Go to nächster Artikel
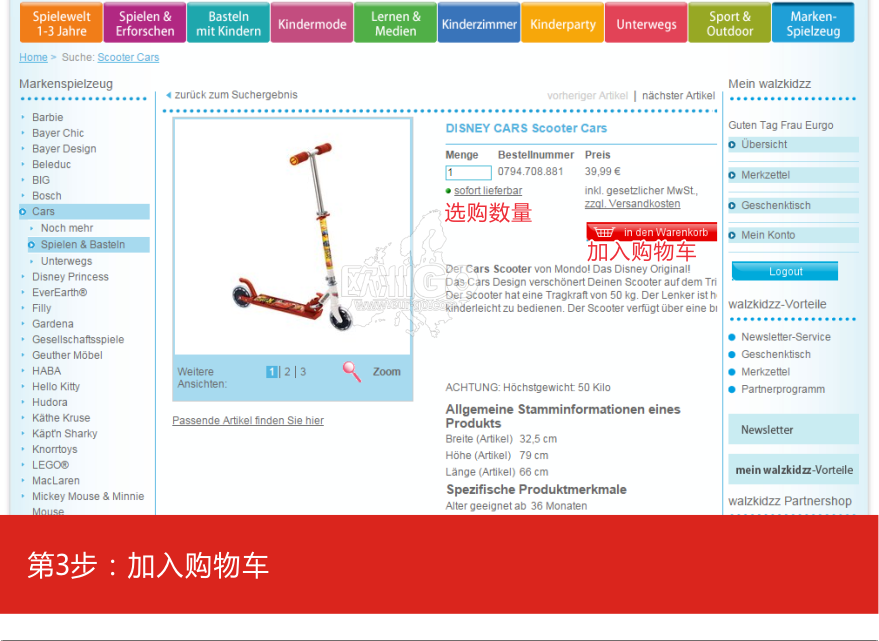879x641 pixels. point(678,96)
